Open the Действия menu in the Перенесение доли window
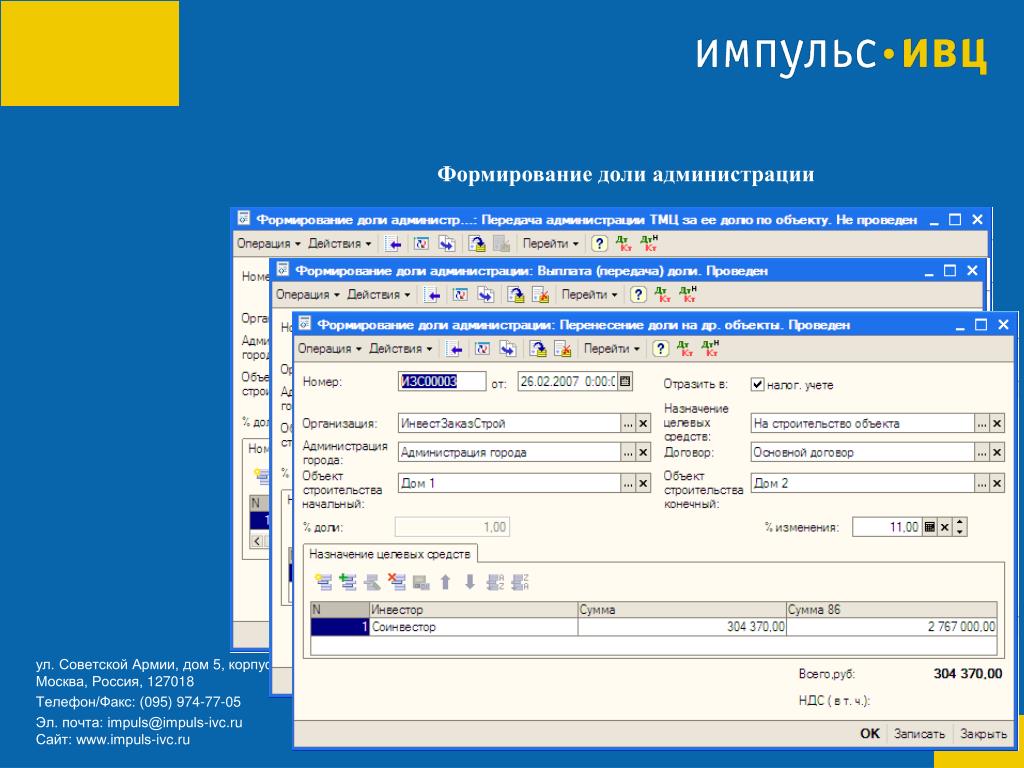The image size is (1024, 768). [400, 349]
